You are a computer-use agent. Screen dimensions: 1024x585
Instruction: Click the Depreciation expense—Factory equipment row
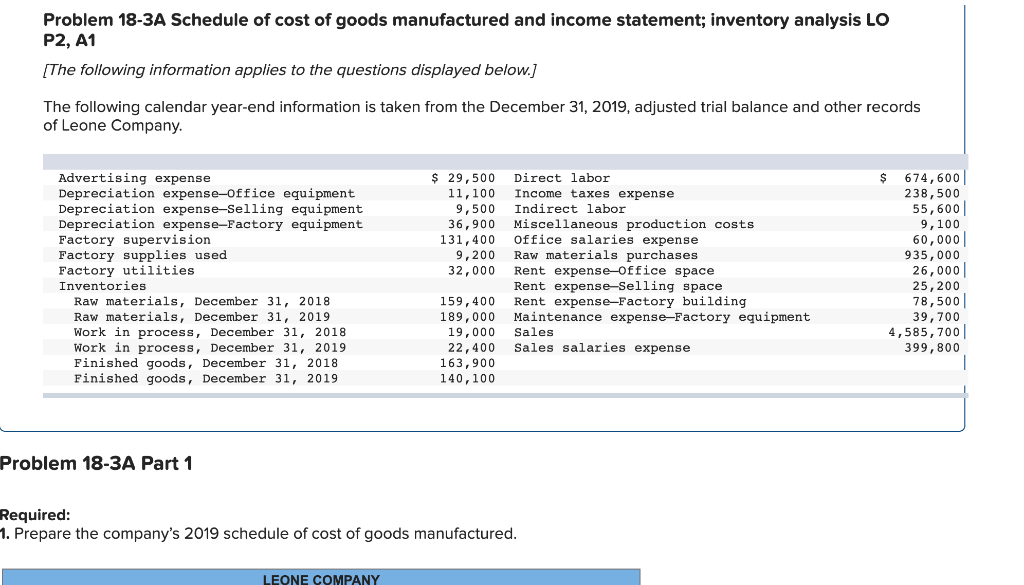pos(212,224)
